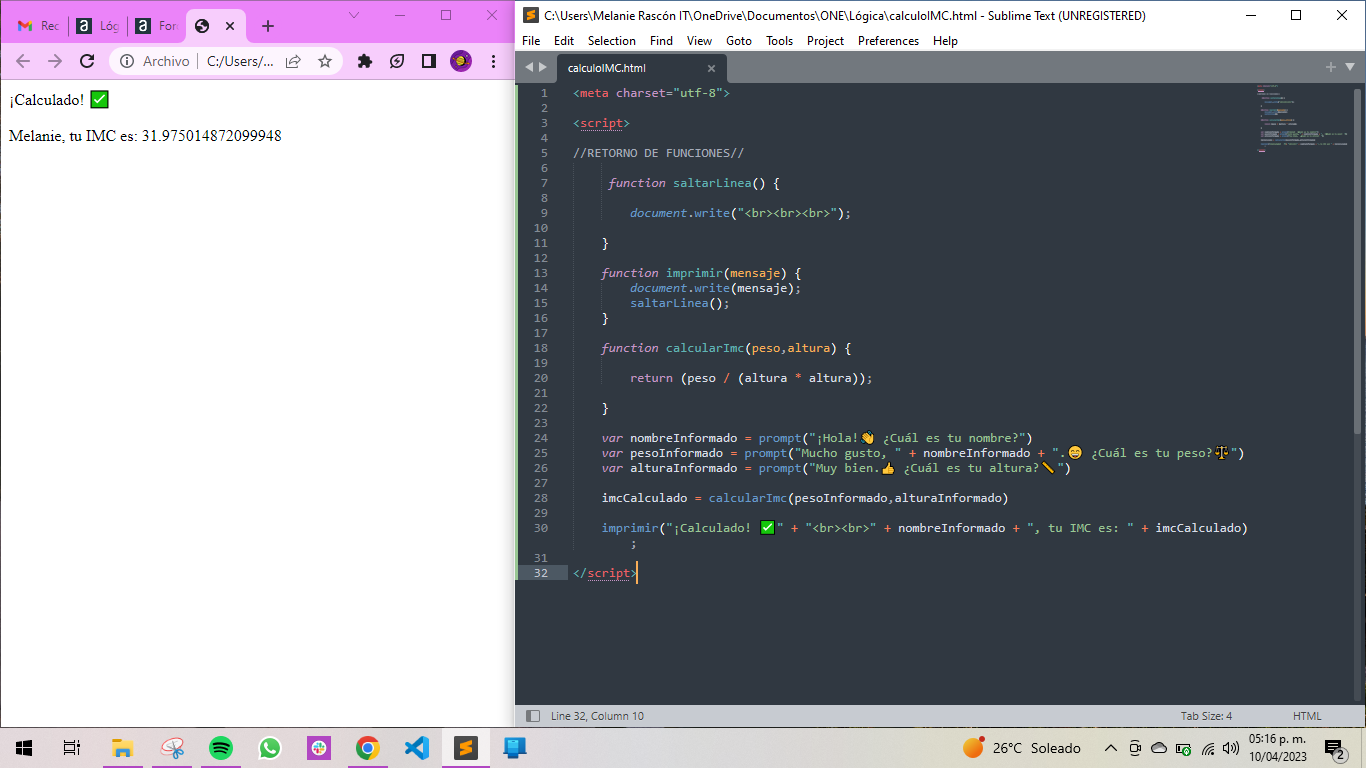Open Chrome three-dot menu
1366x768 pixels.
click(x=493, y=61)
